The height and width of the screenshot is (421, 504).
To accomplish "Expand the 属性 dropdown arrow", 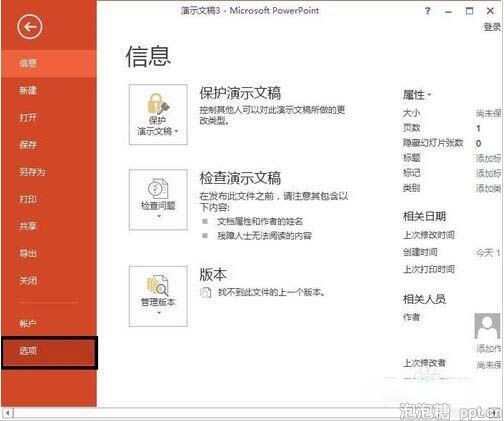I will (x=429, y=95).
